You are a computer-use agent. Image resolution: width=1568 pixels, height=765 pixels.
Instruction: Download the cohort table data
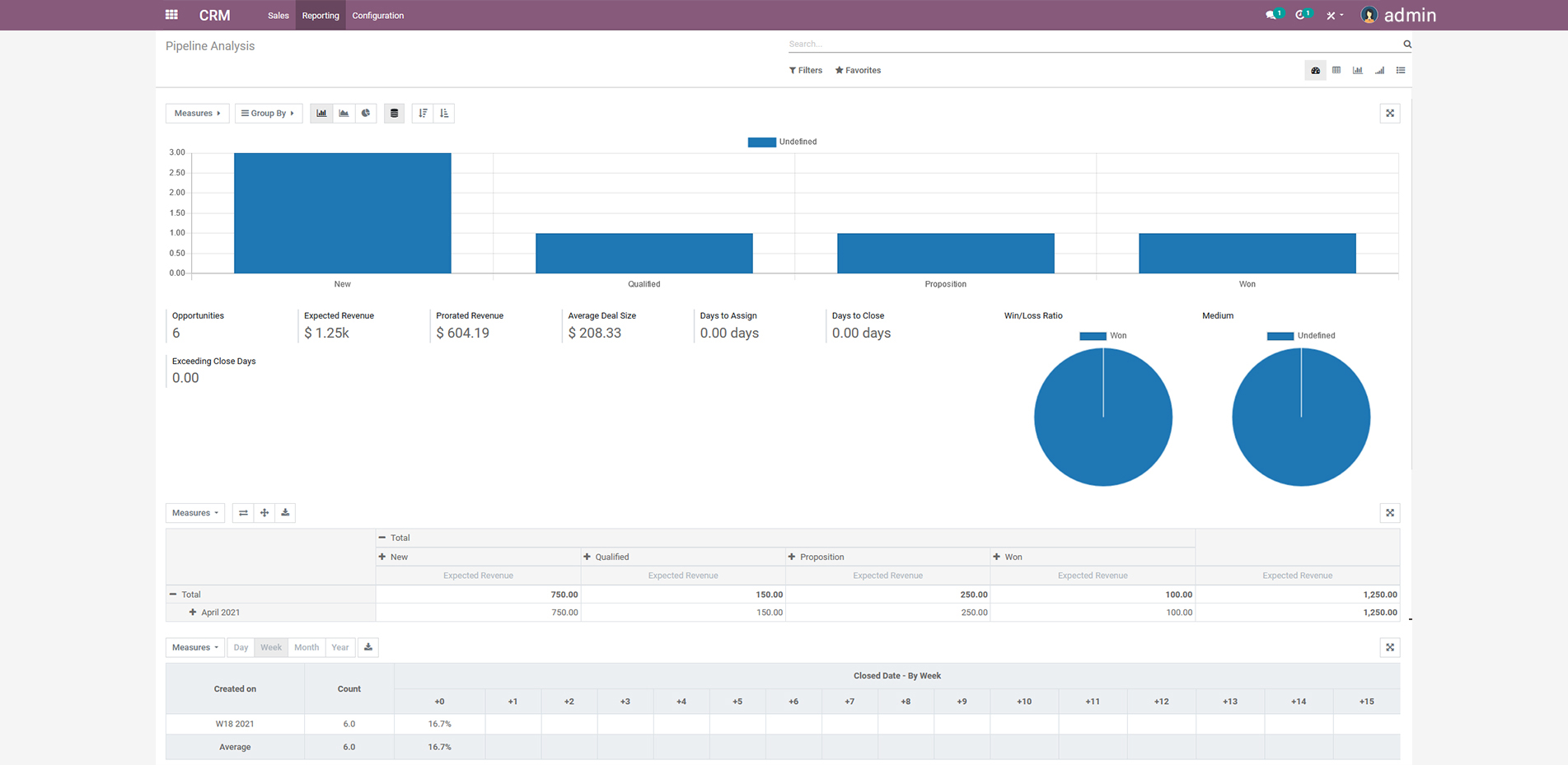368,647
